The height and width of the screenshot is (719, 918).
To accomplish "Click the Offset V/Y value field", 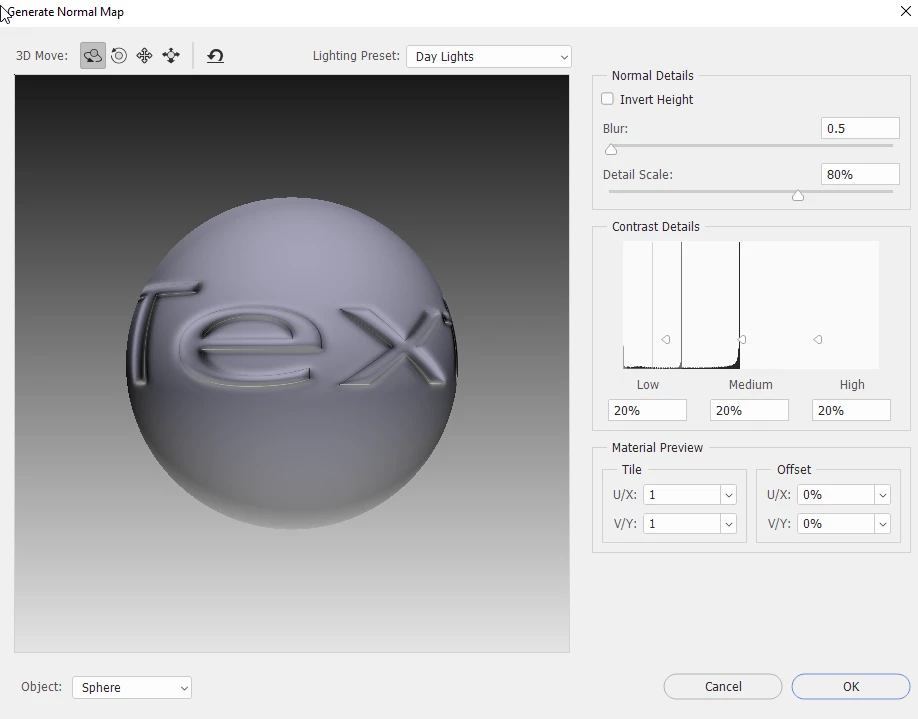I will [x=836, y=523].
